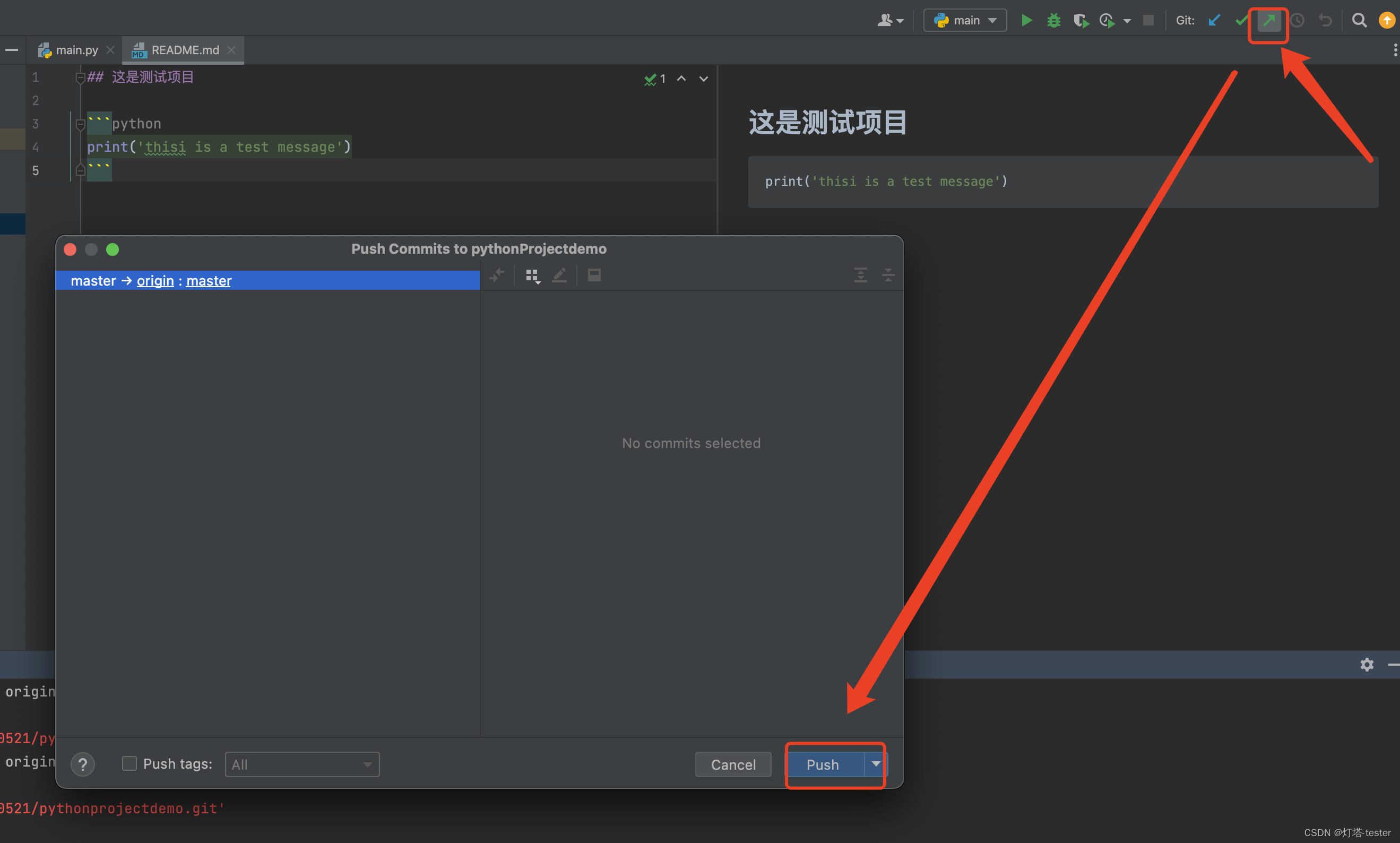Open the Push tags All dropdown
This screenshot has height=843, width=1400.
click(302, 764)
